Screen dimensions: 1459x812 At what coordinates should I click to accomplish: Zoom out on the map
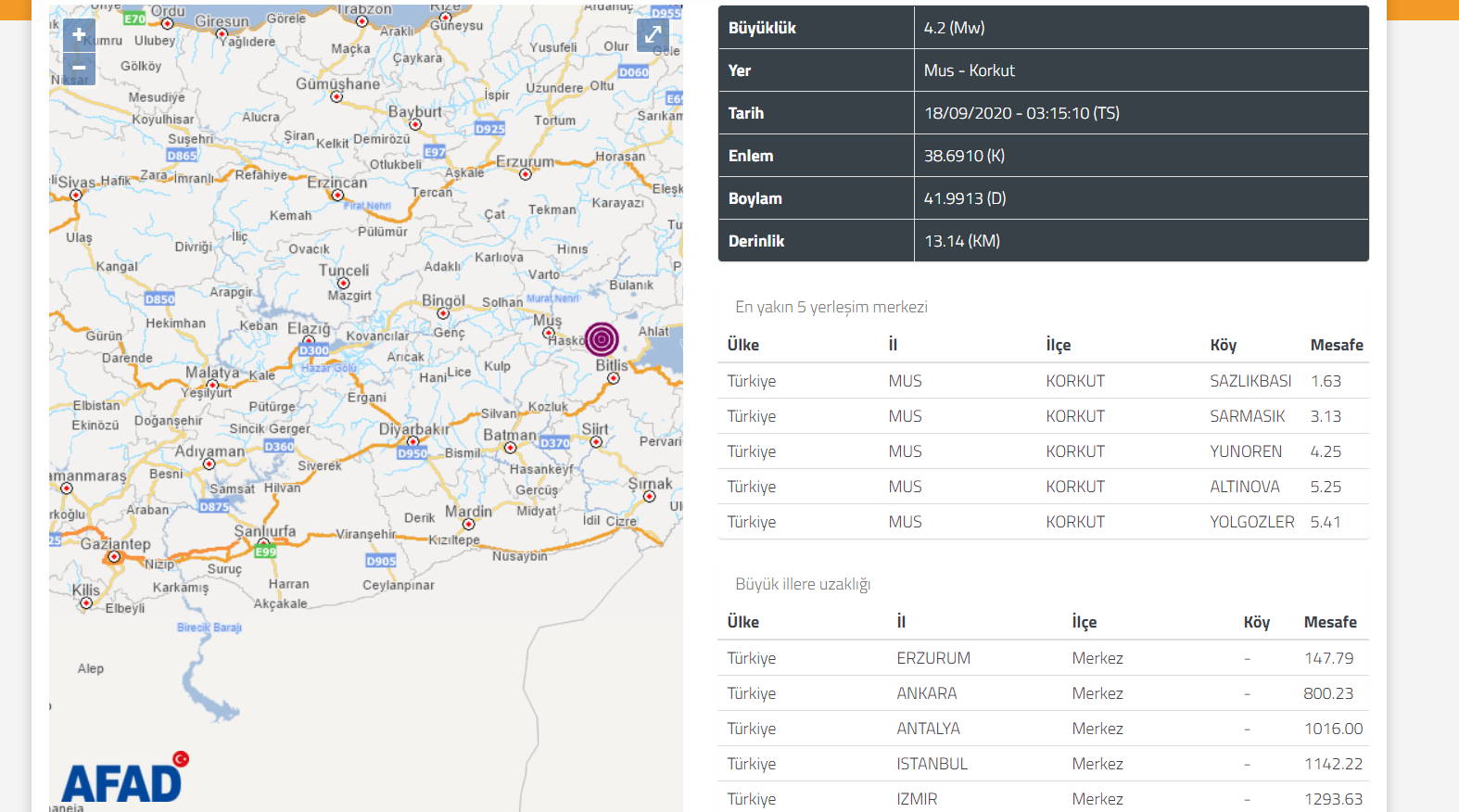point(79,68)
